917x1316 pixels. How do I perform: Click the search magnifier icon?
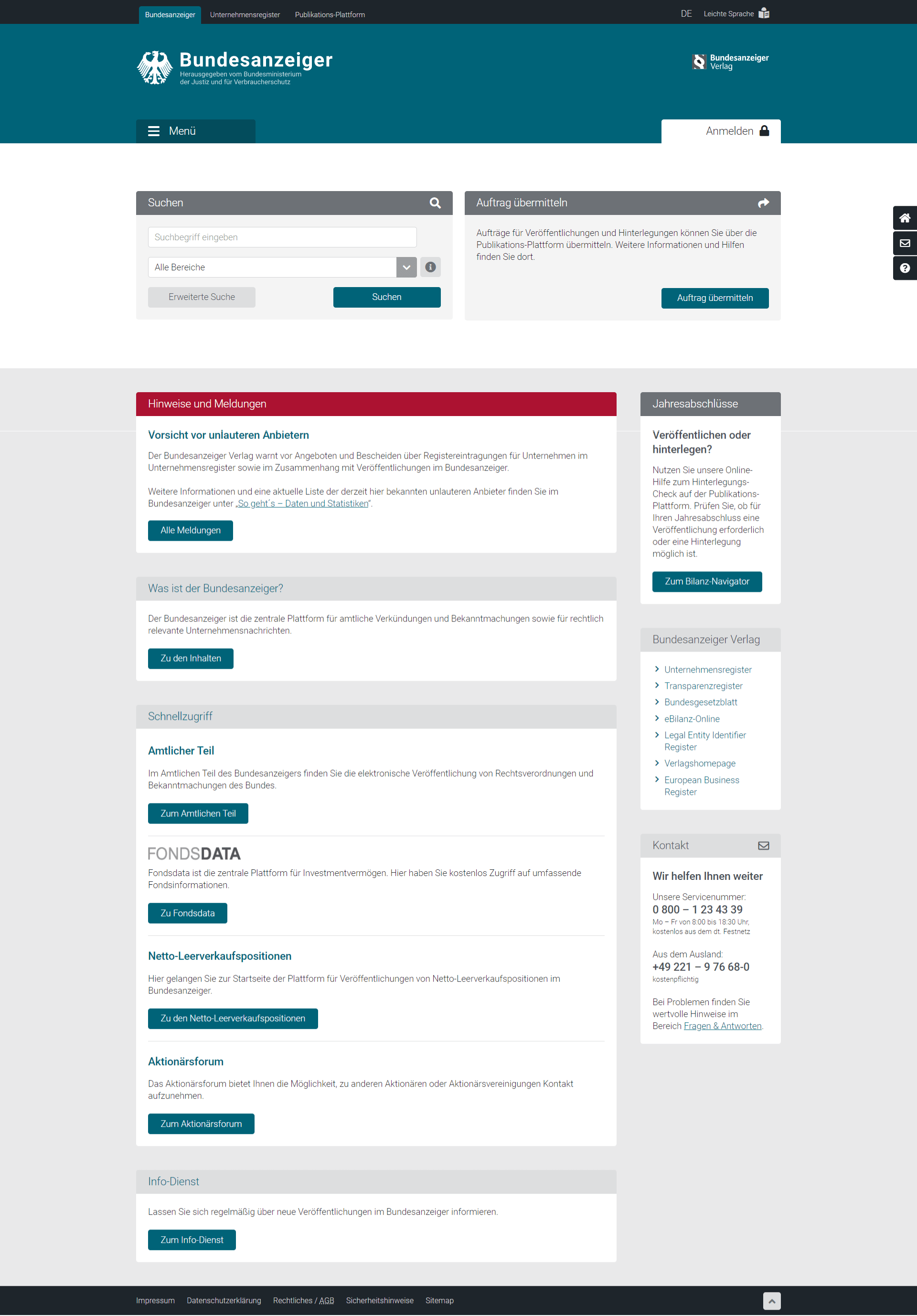tap(436, 202)
